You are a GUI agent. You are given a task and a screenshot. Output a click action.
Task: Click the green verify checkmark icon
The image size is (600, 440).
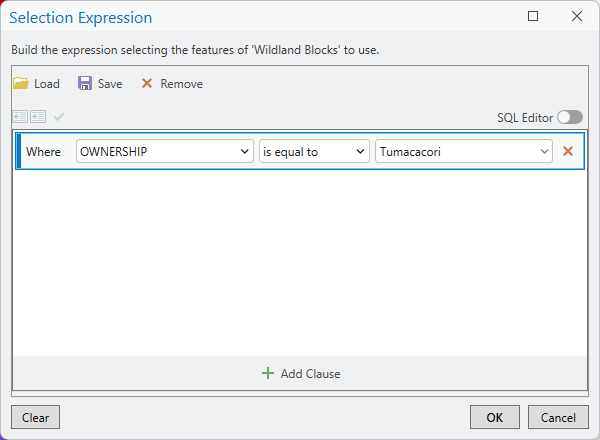coord(59,117)
